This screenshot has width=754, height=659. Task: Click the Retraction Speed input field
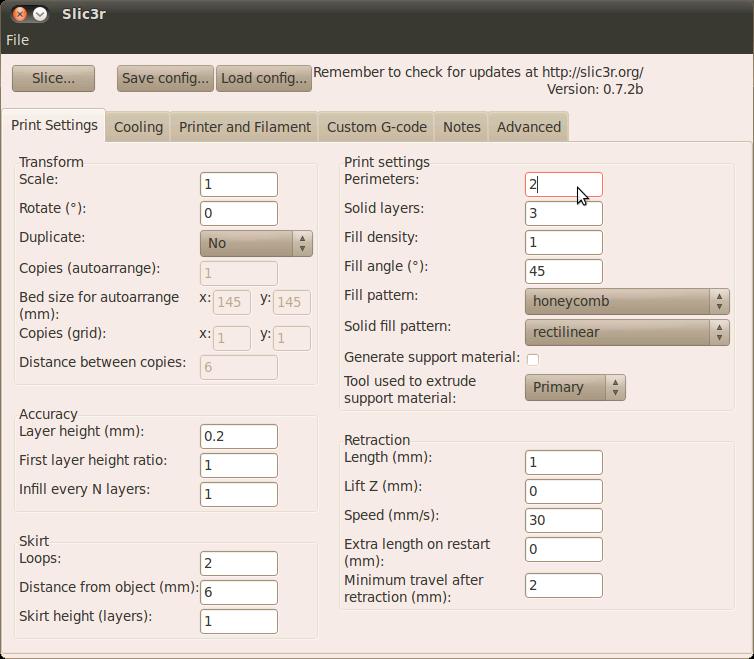(x=563, y=520)
